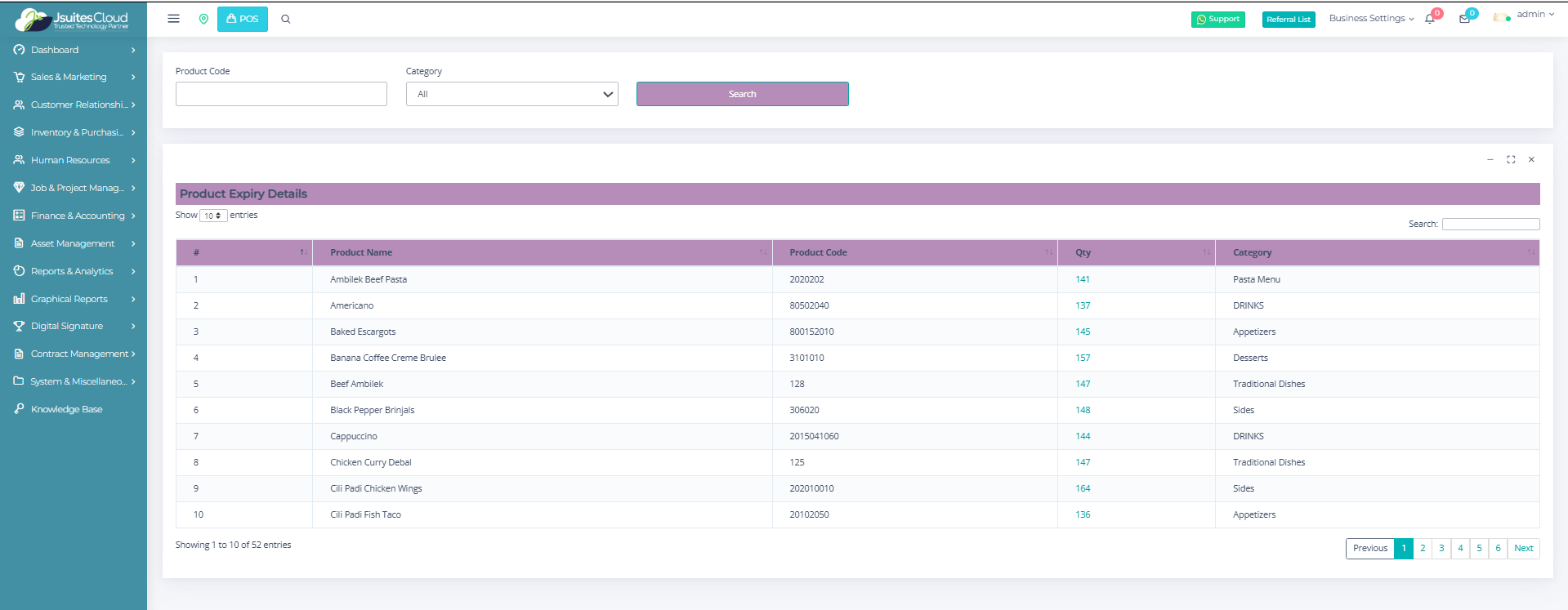Expand the Inventory & Purchasing menu
Image resolution: width=1568 pixels, height=610 pixels.
coord(74,132)
